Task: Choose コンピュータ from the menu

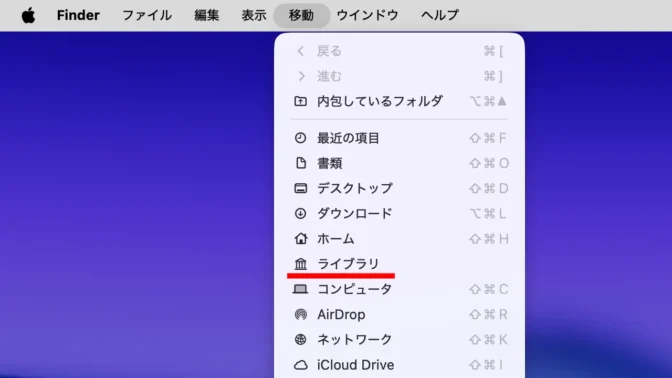Action: point(399,289)
